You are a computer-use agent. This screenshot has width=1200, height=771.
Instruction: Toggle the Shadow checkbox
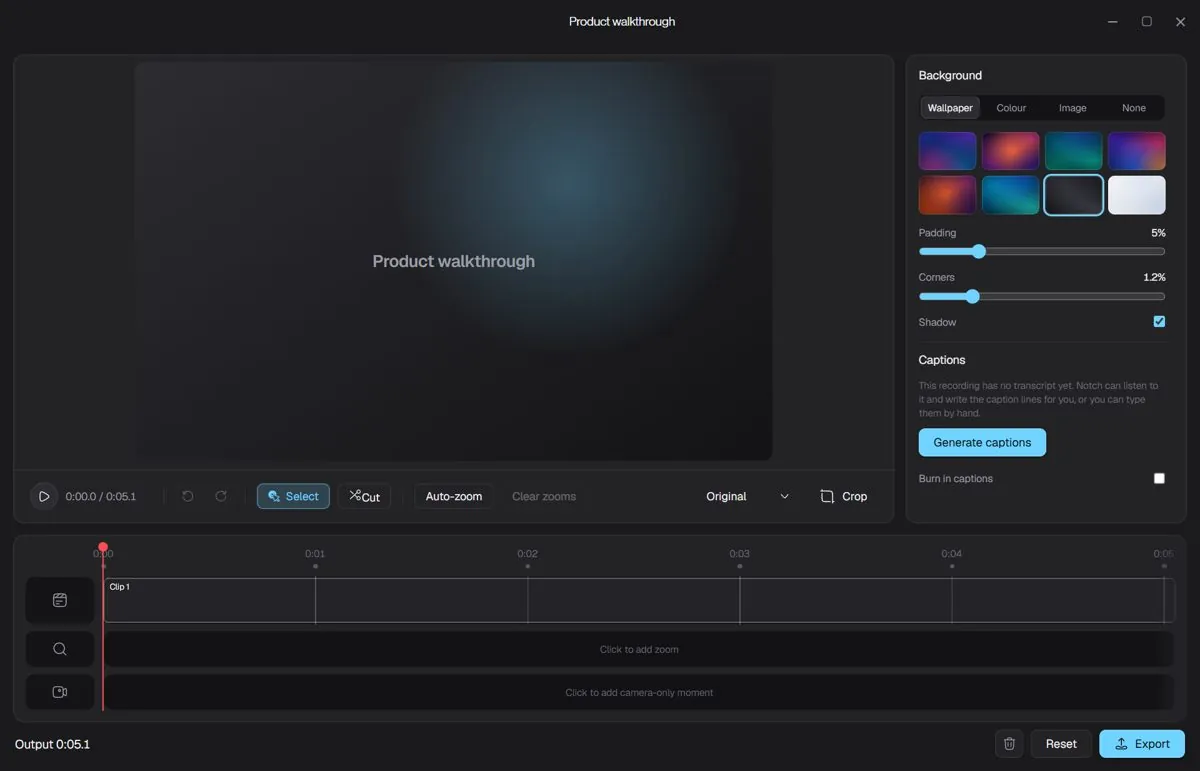point(1159,322)
